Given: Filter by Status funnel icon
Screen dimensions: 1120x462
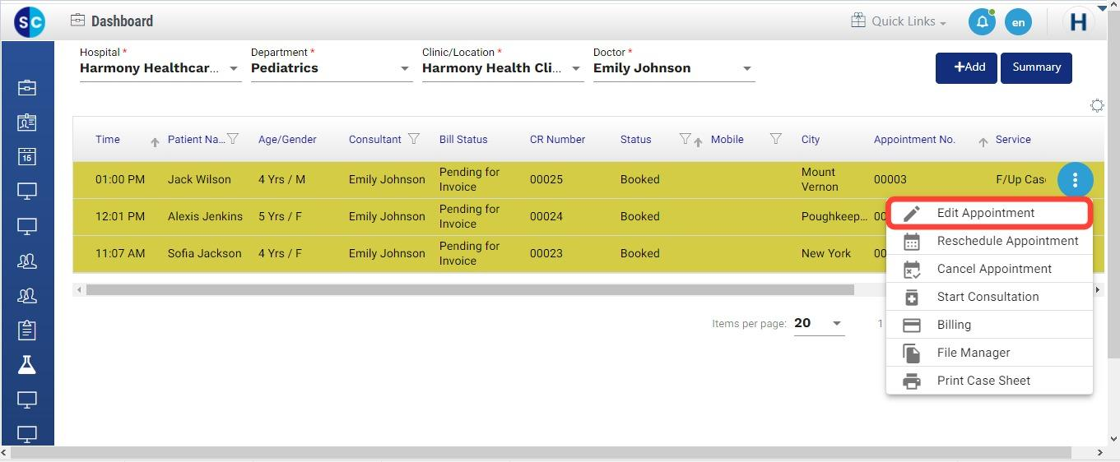Looking at the screenshot, I should pyautogui.click(x=685, y=139).
